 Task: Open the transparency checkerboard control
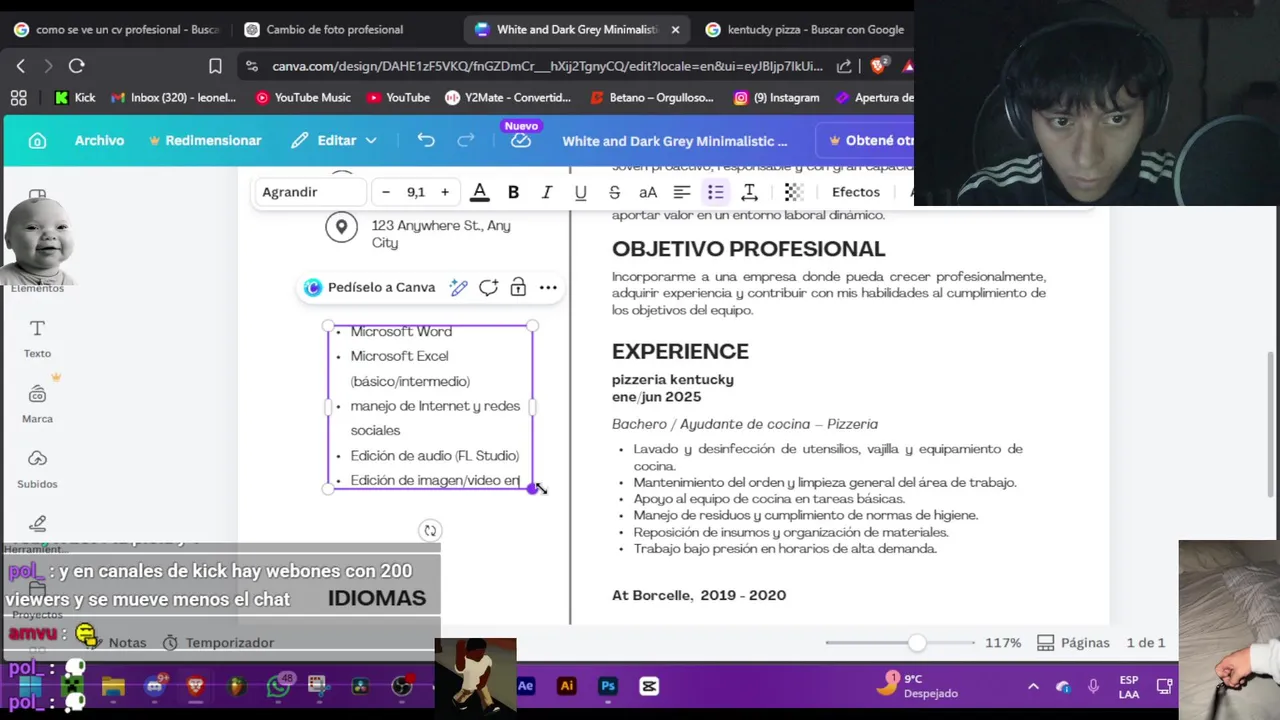point(793,192)
